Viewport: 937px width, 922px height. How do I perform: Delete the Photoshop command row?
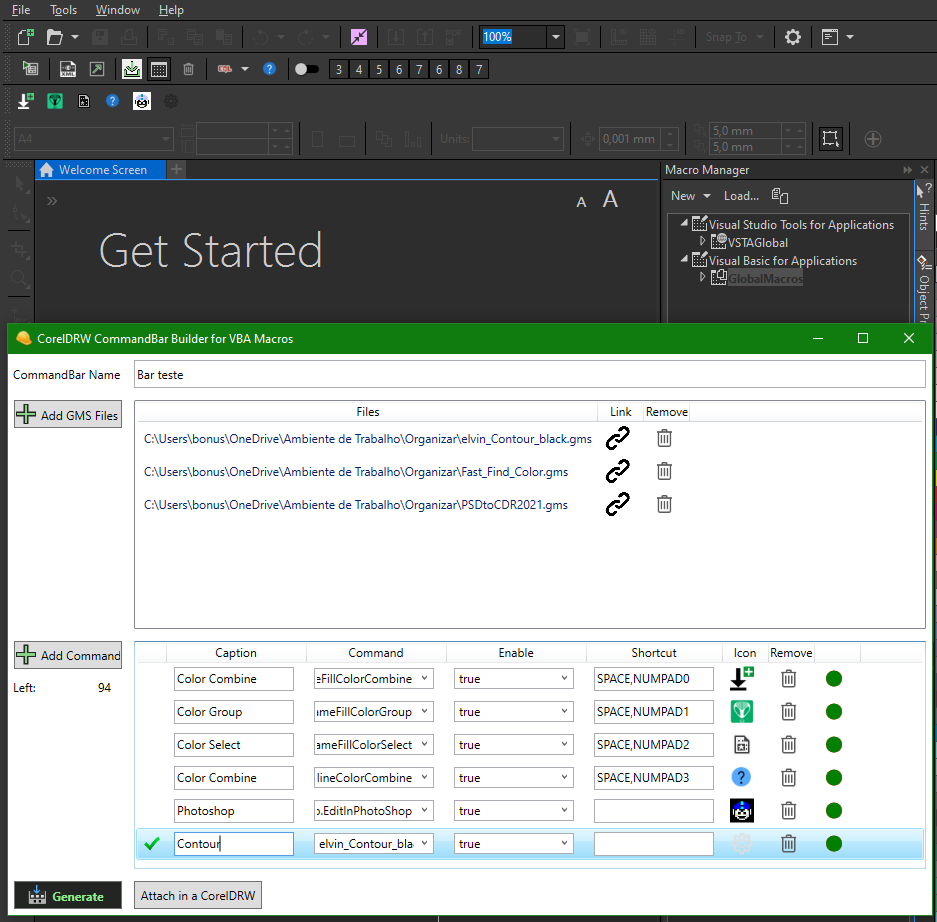pos(788,810)
